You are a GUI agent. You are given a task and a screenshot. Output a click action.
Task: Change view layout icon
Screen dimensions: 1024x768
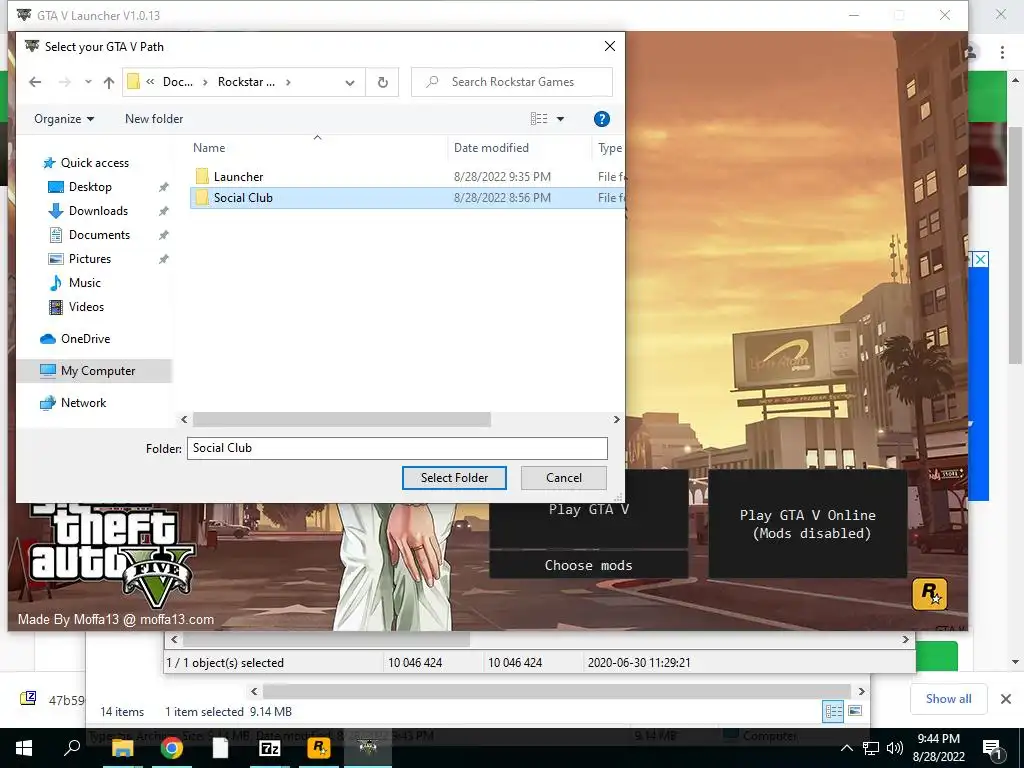pyautogui.click(x=539, y=119)
